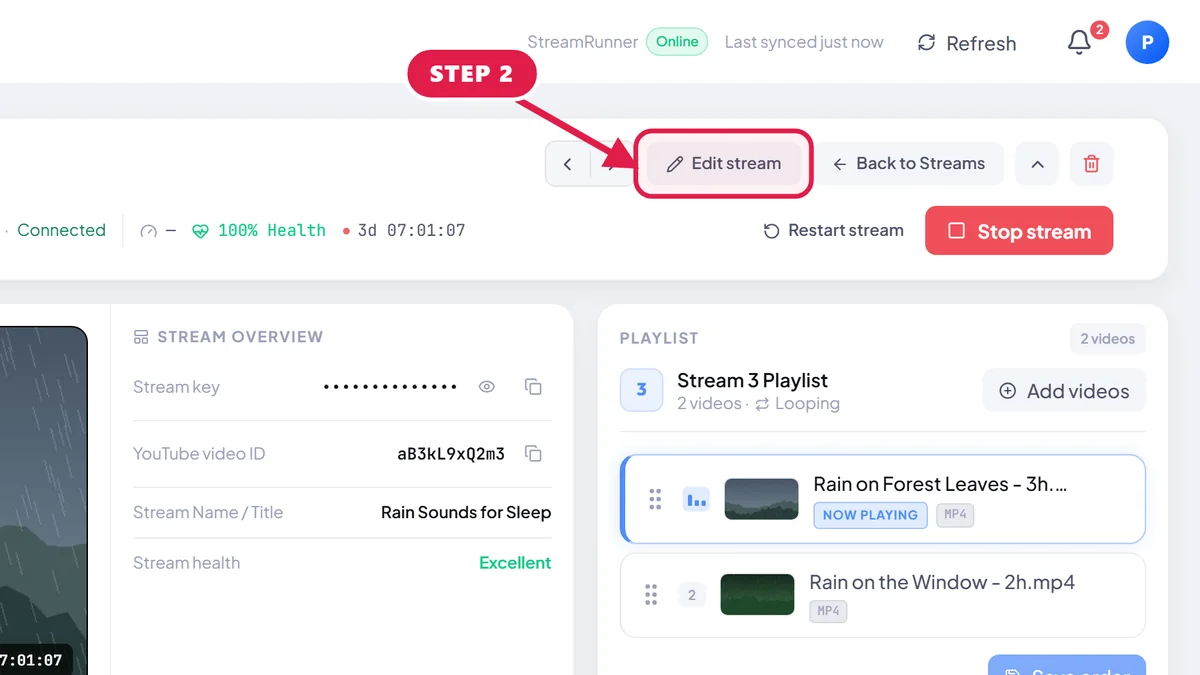Grab drag handle of Rain on Forest Leaves
The height and width of the screenshot is (675, 1200).
click(655, 499)
